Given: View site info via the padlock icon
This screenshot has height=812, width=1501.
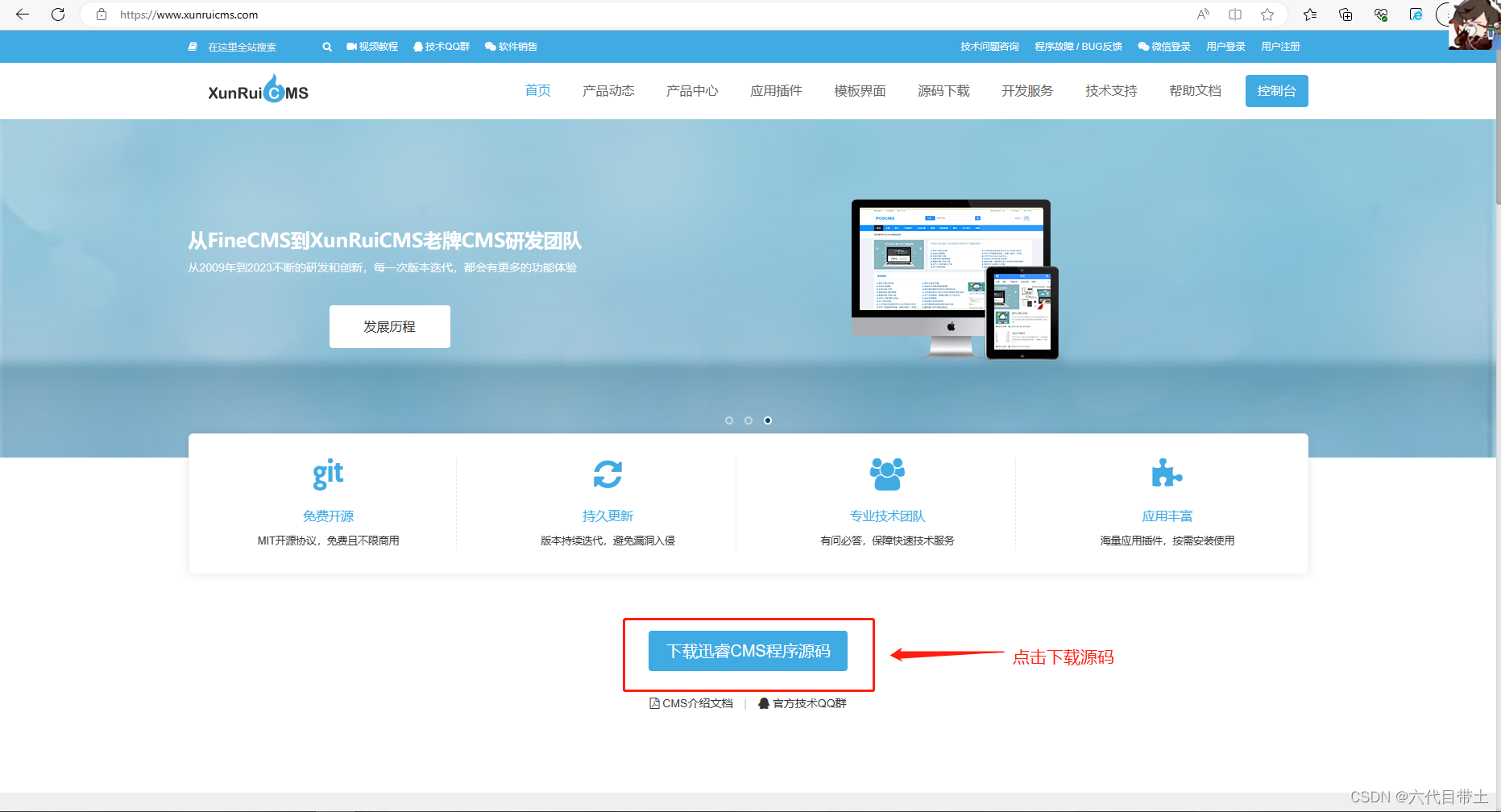Looking at the screenshot, I should click(x=102, y=14).
